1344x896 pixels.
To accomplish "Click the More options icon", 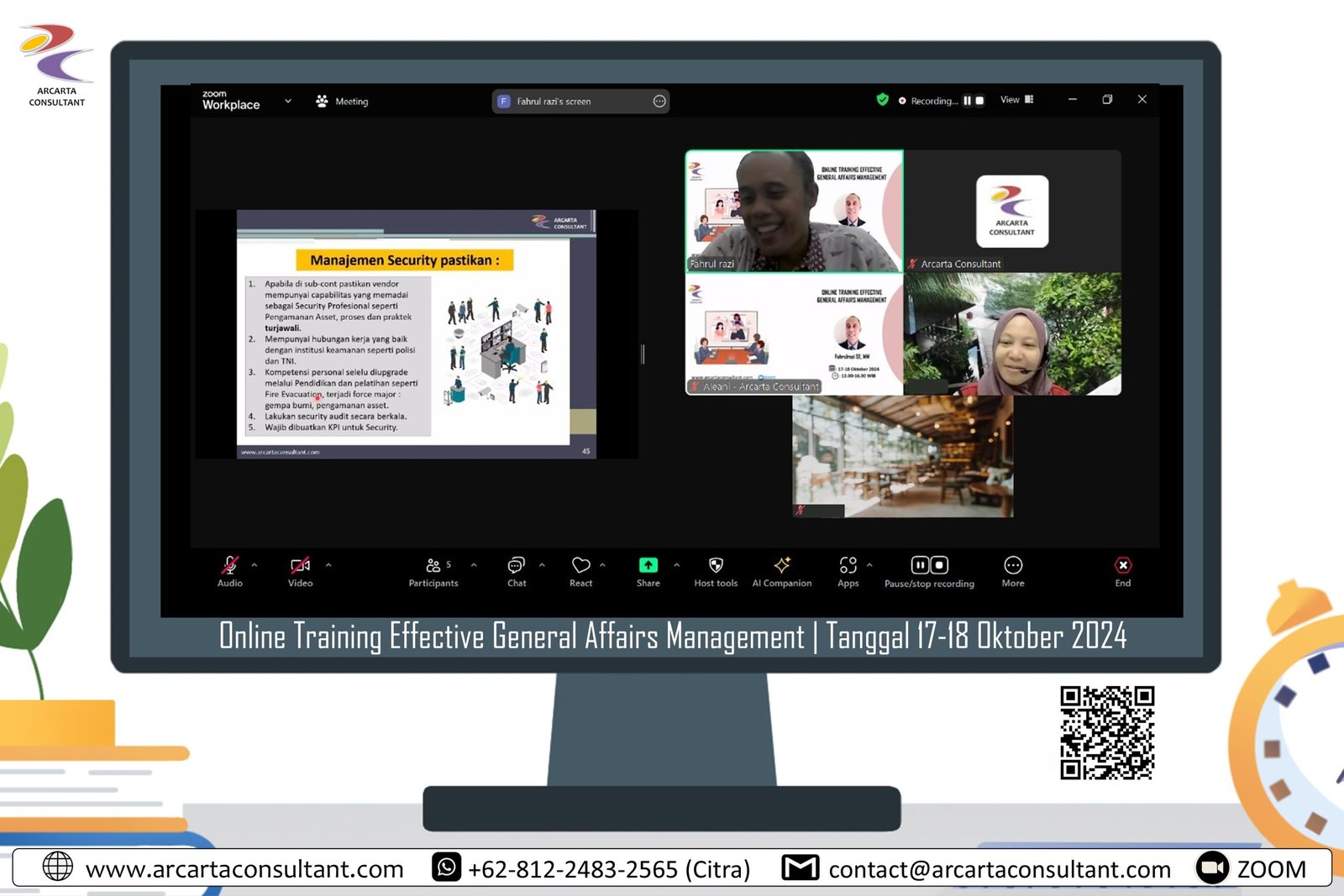I will pyautogui.click(x=1013, y=566).
